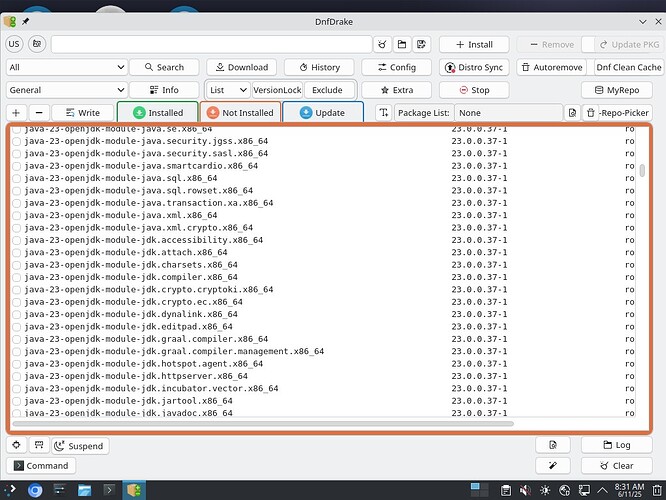This screenshot has width=666, height=500.
Task: Check the java.xml.crypto package checkbox
Action: 17,228
